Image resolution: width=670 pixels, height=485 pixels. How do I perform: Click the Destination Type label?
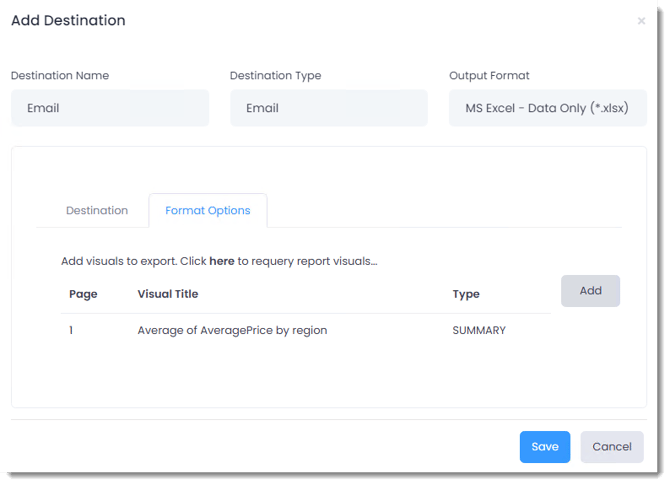[275, 75]
